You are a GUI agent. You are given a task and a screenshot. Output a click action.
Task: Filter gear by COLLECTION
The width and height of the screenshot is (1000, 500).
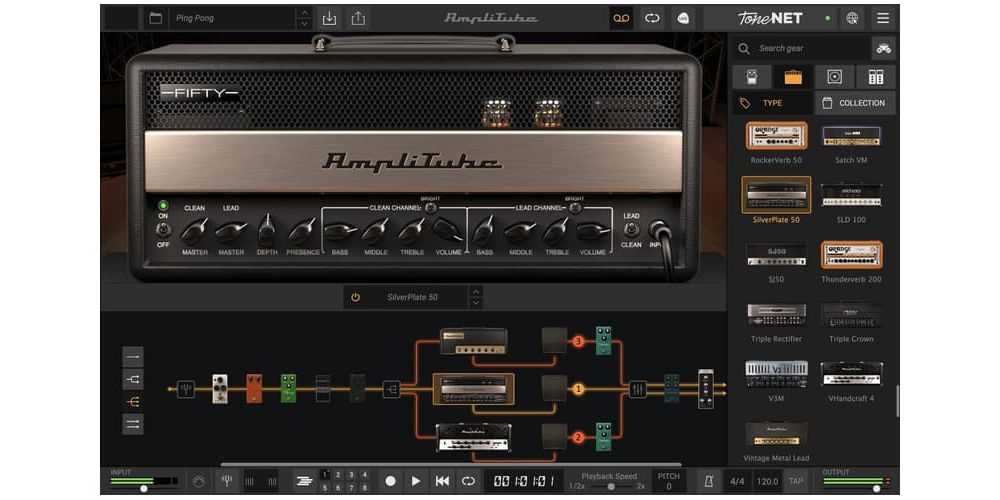(855, 103)
